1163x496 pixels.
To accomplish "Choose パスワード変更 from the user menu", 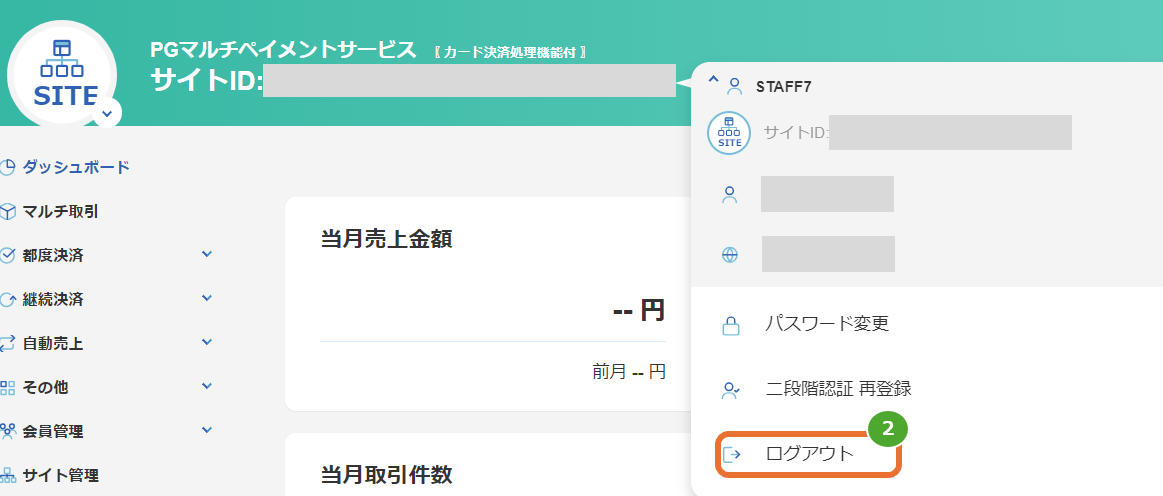I will [x=827, y=324].
